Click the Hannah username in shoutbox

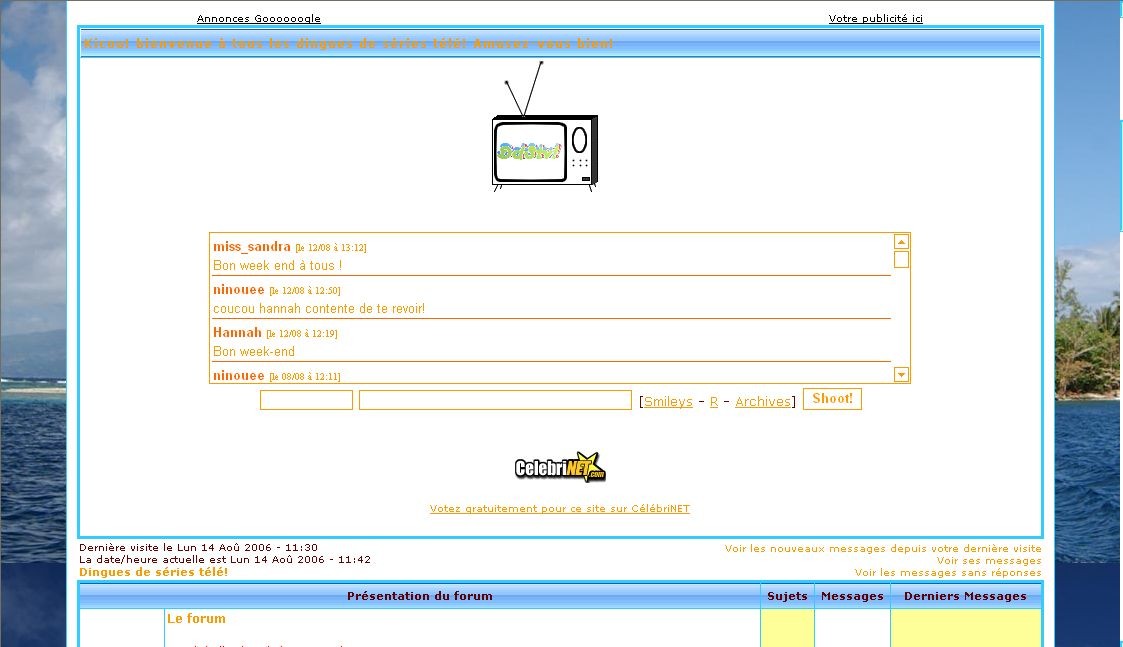pos(237,332)
